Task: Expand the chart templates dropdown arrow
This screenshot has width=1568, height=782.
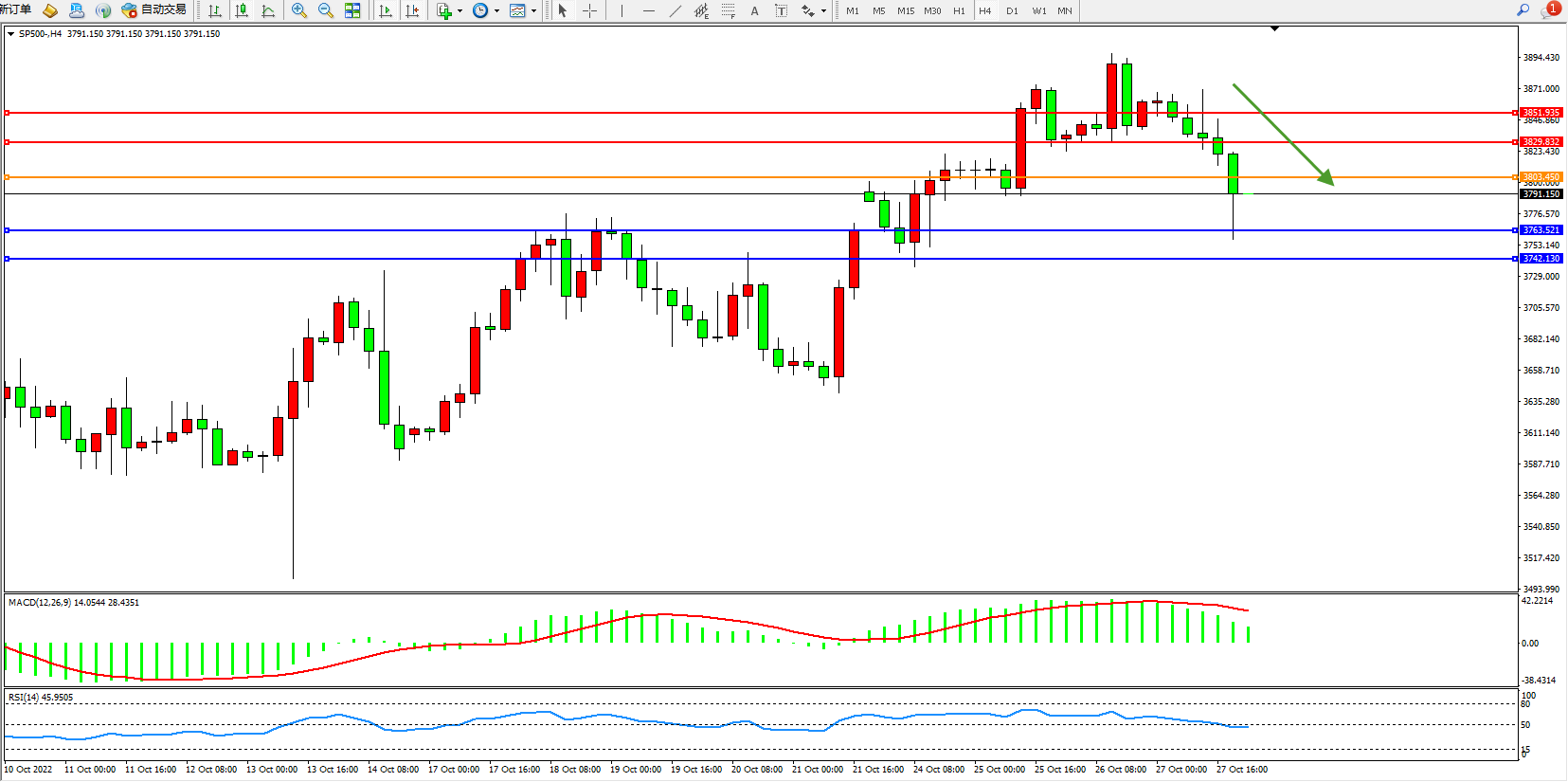Action: tap(534, 11)
